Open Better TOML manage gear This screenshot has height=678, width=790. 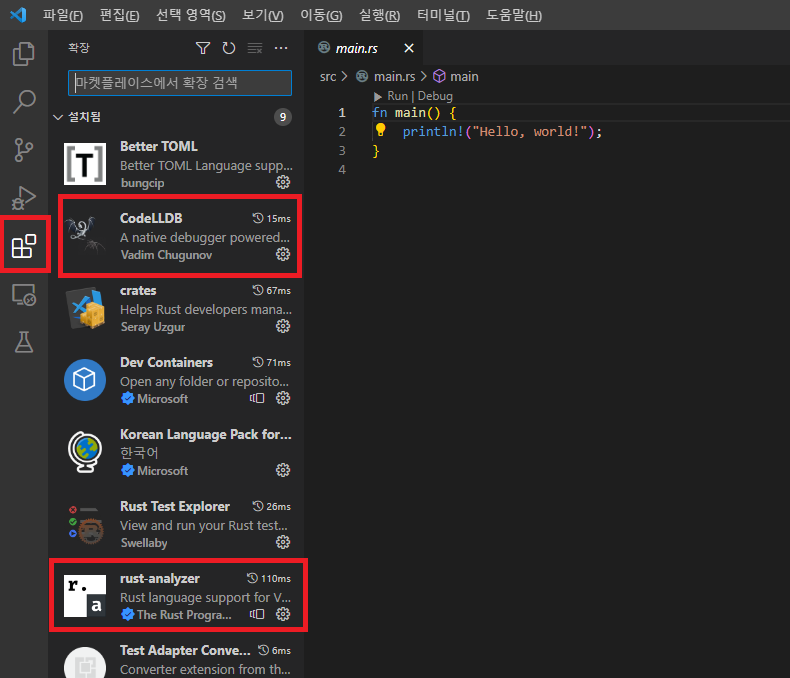pyautogui.click(x=283, y=182)
